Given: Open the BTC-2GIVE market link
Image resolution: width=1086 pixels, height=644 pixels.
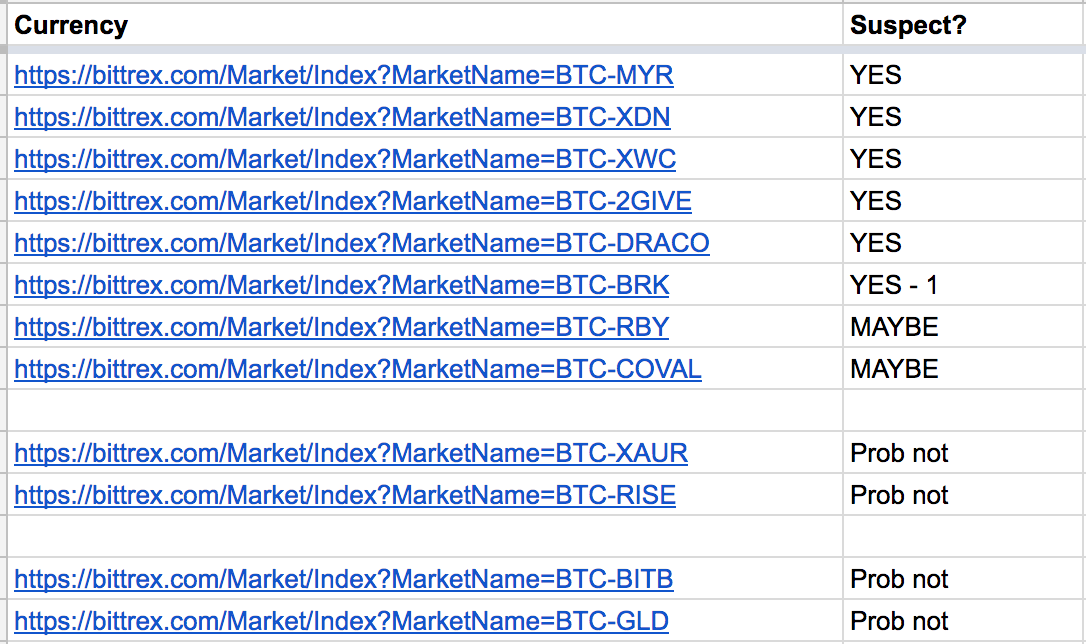Looking at the screenshot, I should pos(353,201).
